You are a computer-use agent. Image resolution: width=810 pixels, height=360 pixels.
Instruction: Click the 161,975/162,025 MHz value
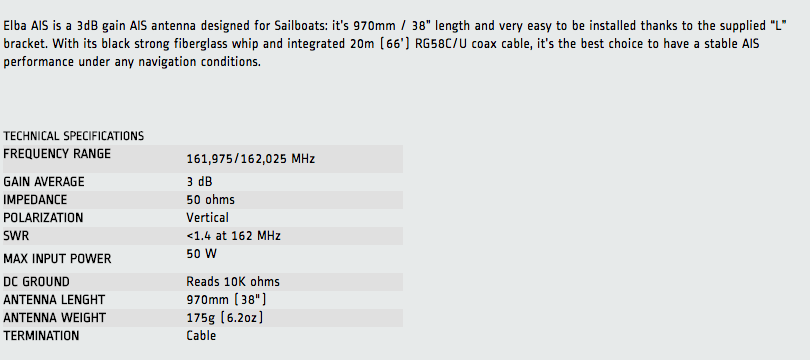[251, 159]
